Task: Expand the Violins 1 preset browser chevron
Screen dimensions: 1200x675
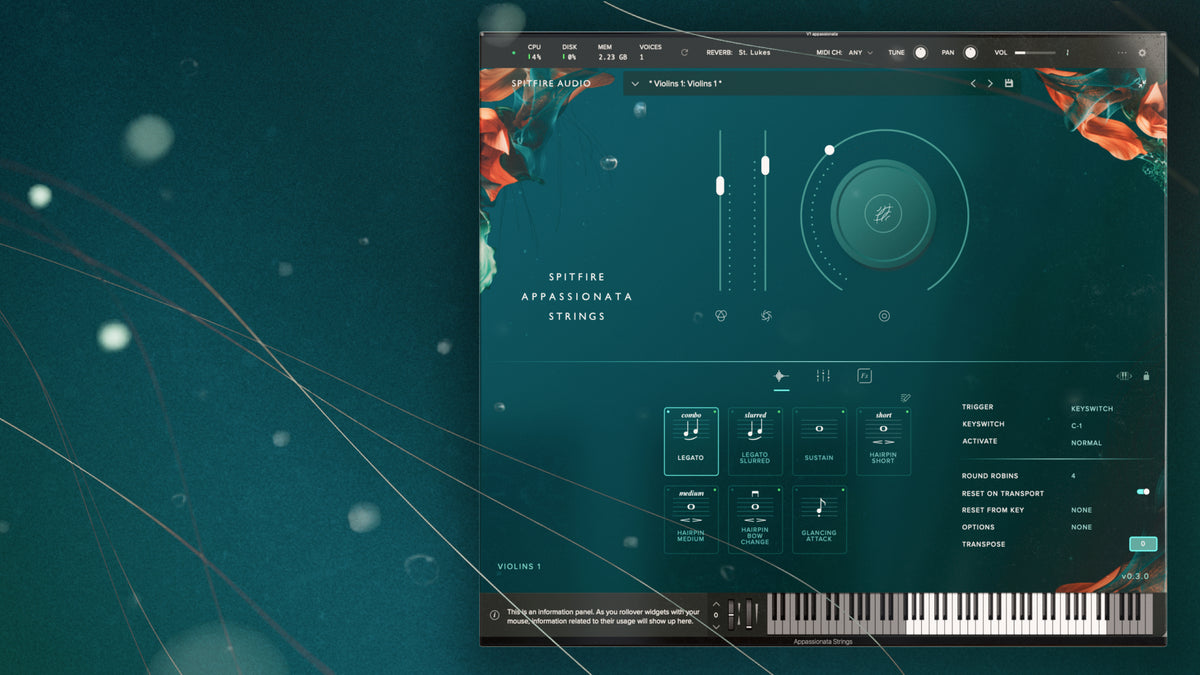Action: point(635,84)
